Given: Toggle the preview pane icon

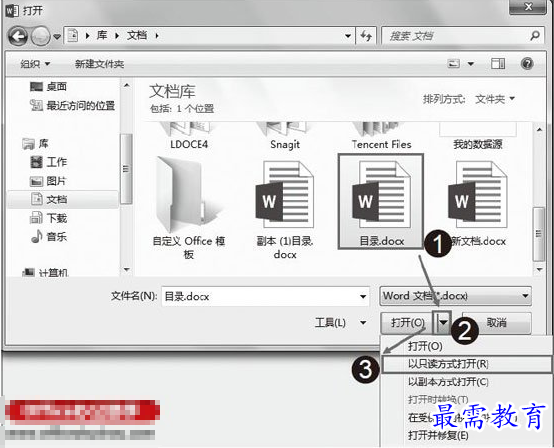Looking at the screenshot, I should click(498, 64).
